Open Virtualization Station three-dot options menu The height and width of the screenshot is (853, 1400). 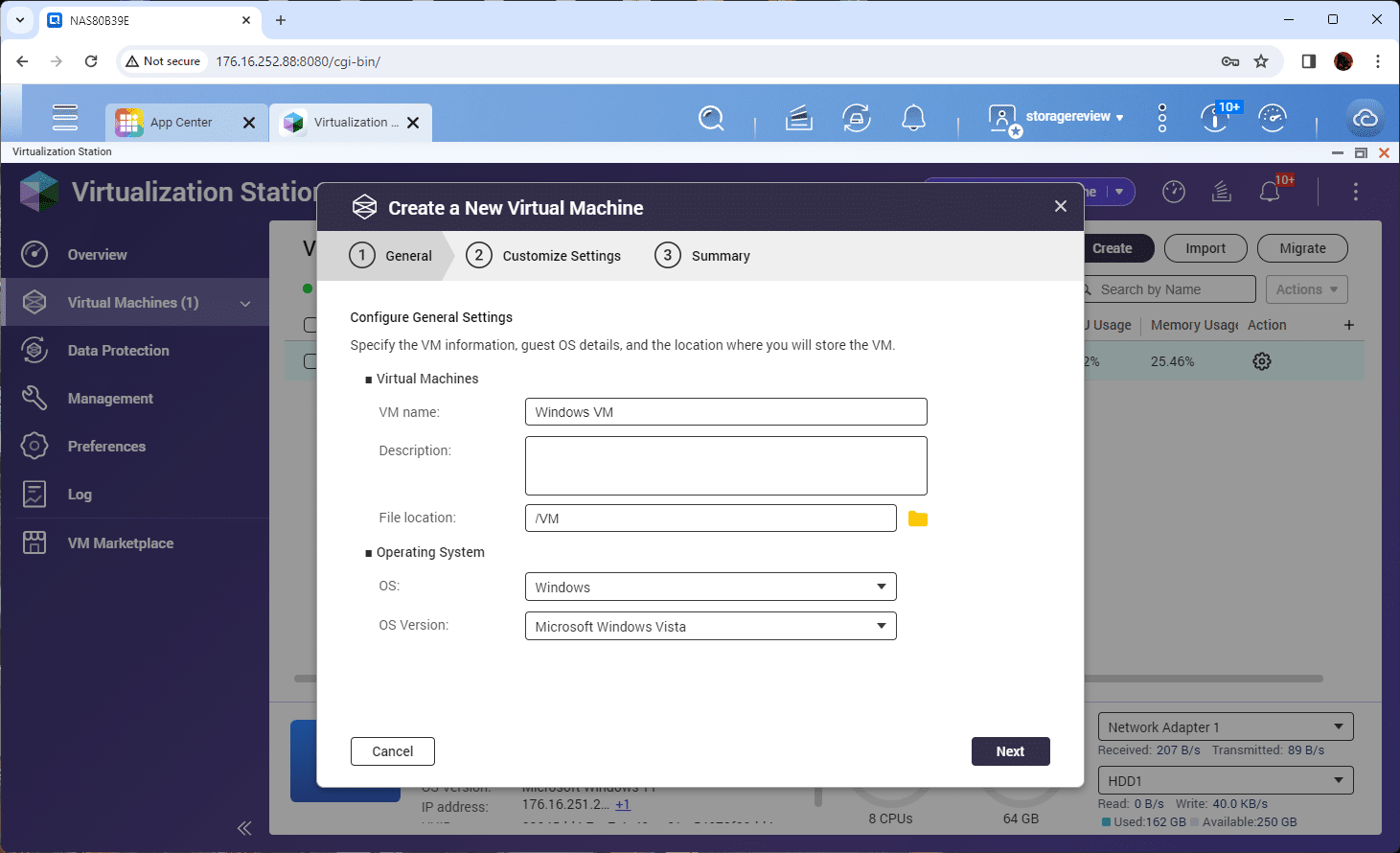(x=1355, y=192)
